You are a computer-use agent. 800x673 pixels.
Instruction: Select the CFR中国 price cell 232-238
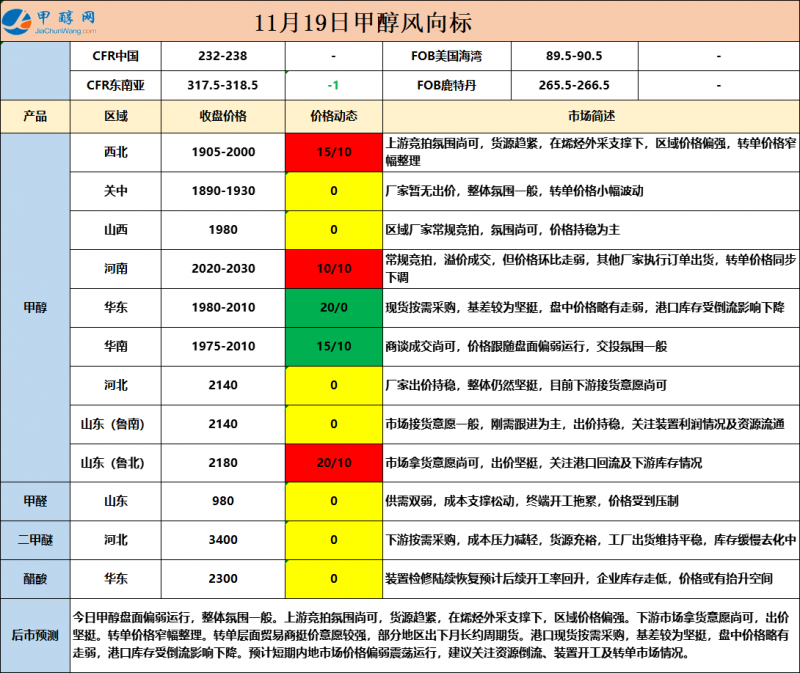[x=223, y=58]
